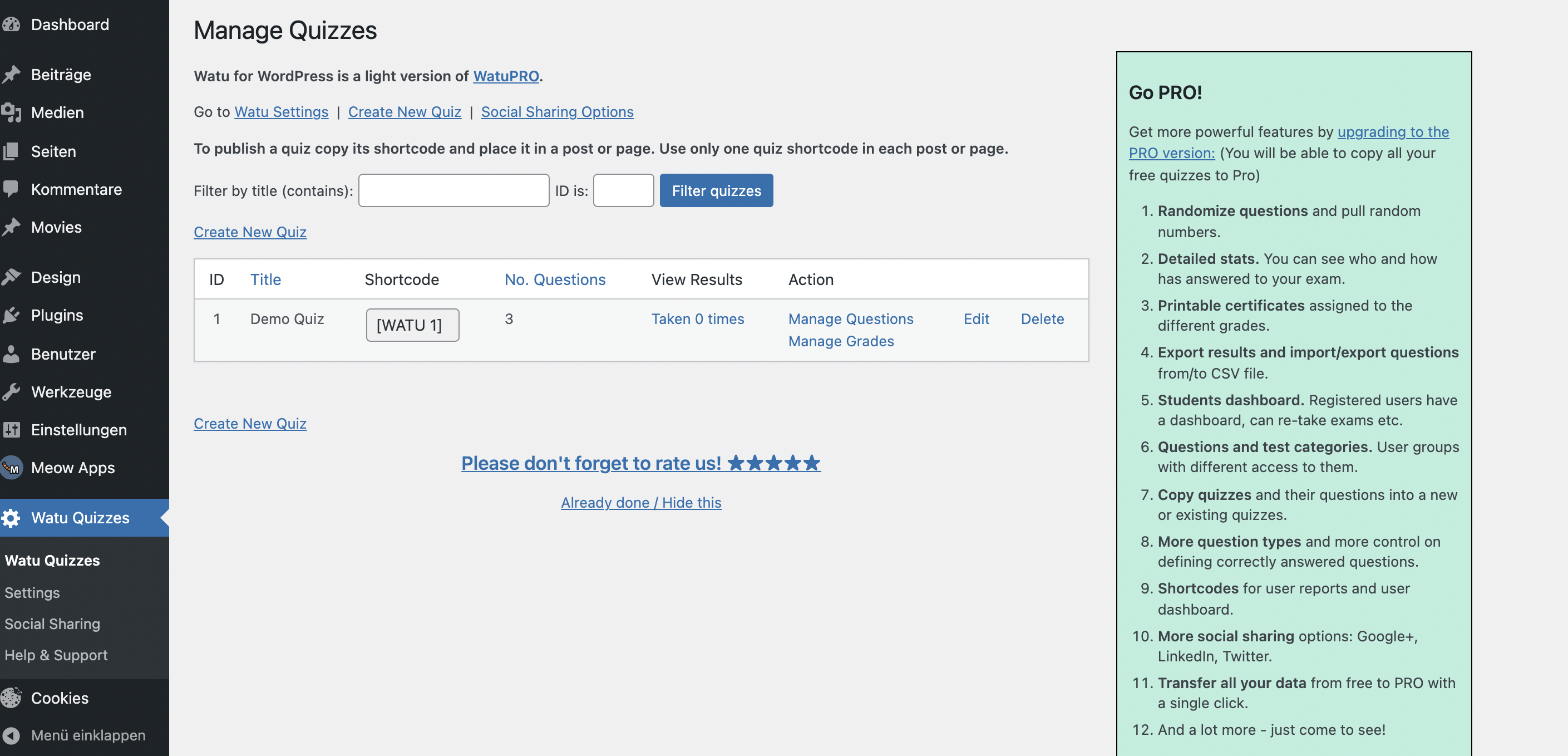Open the Settings submenu item

(x=32, y=592)
